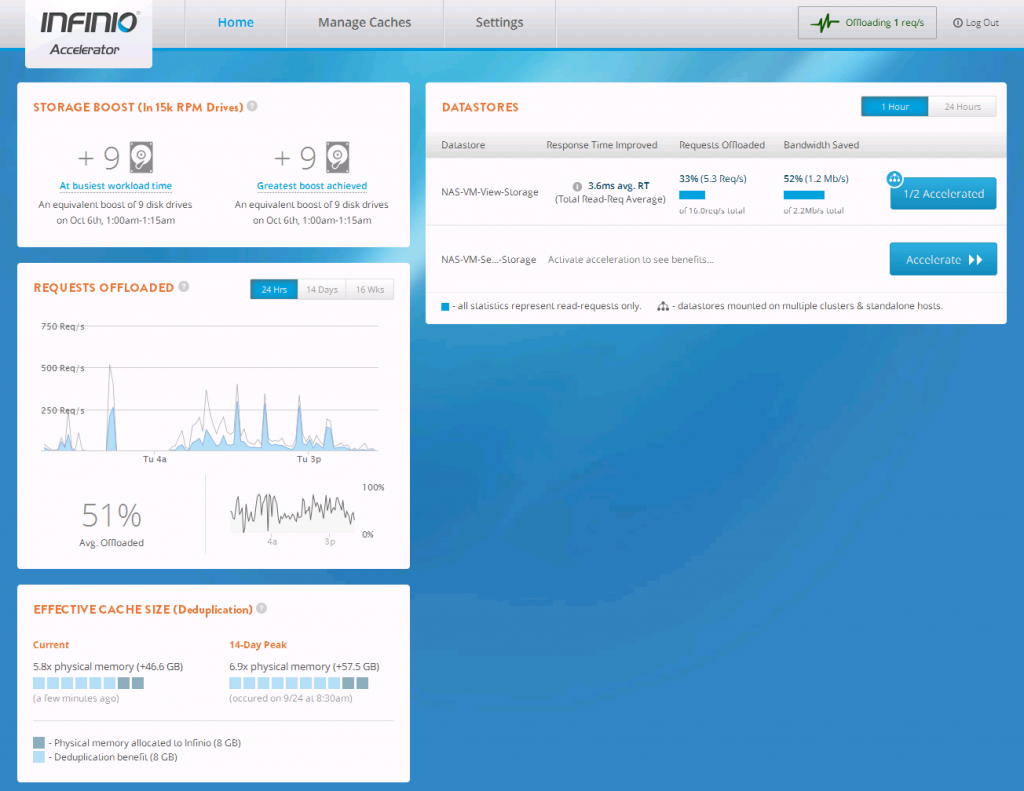Open the Settings tab
This screenshot has width=1024, height=791.
click(499, 23)
